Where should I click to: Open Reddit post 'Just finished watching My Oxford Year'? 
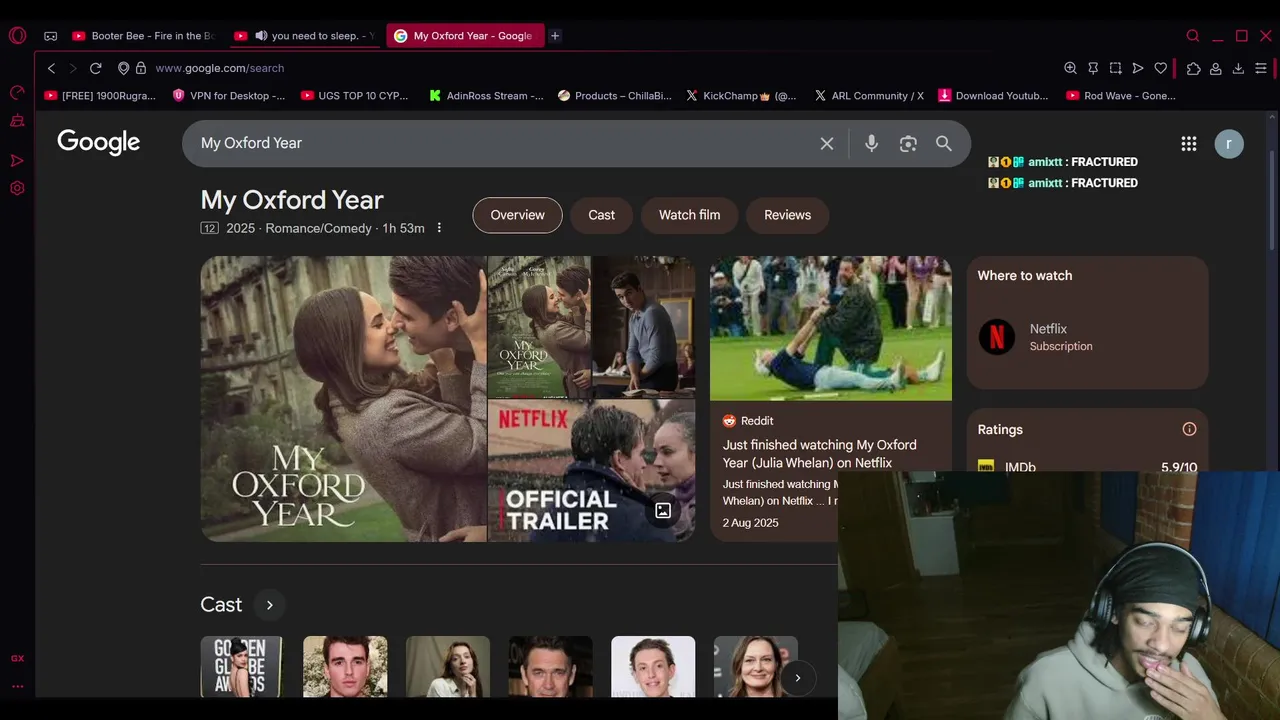click(x=820, y=454)
